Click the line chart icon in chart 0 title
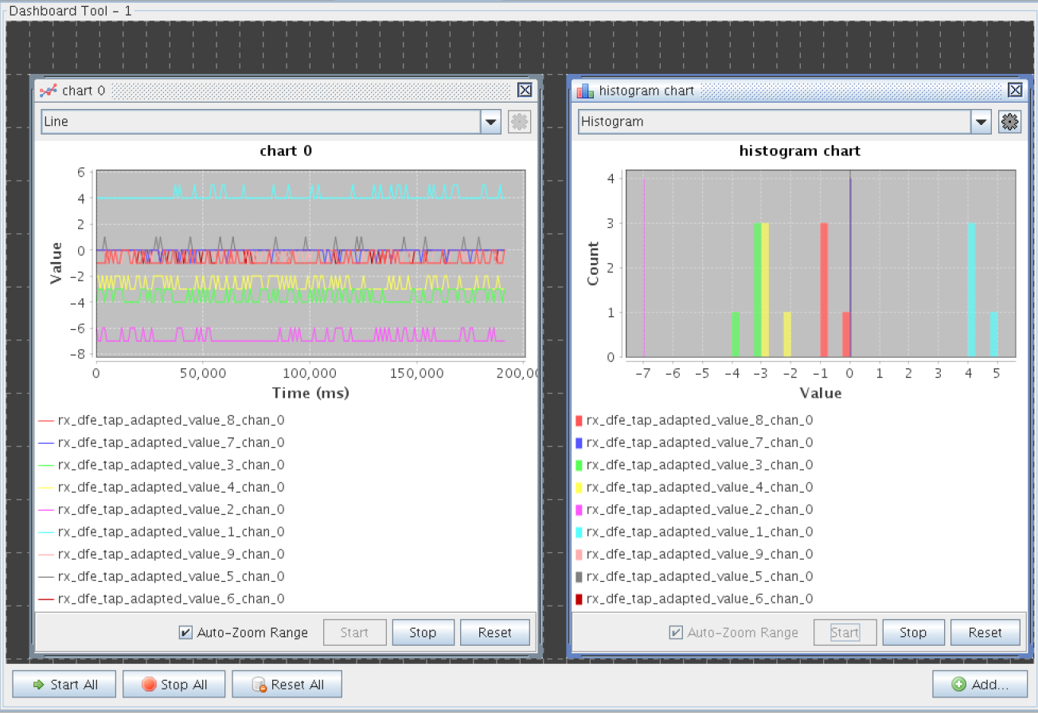 47,90
